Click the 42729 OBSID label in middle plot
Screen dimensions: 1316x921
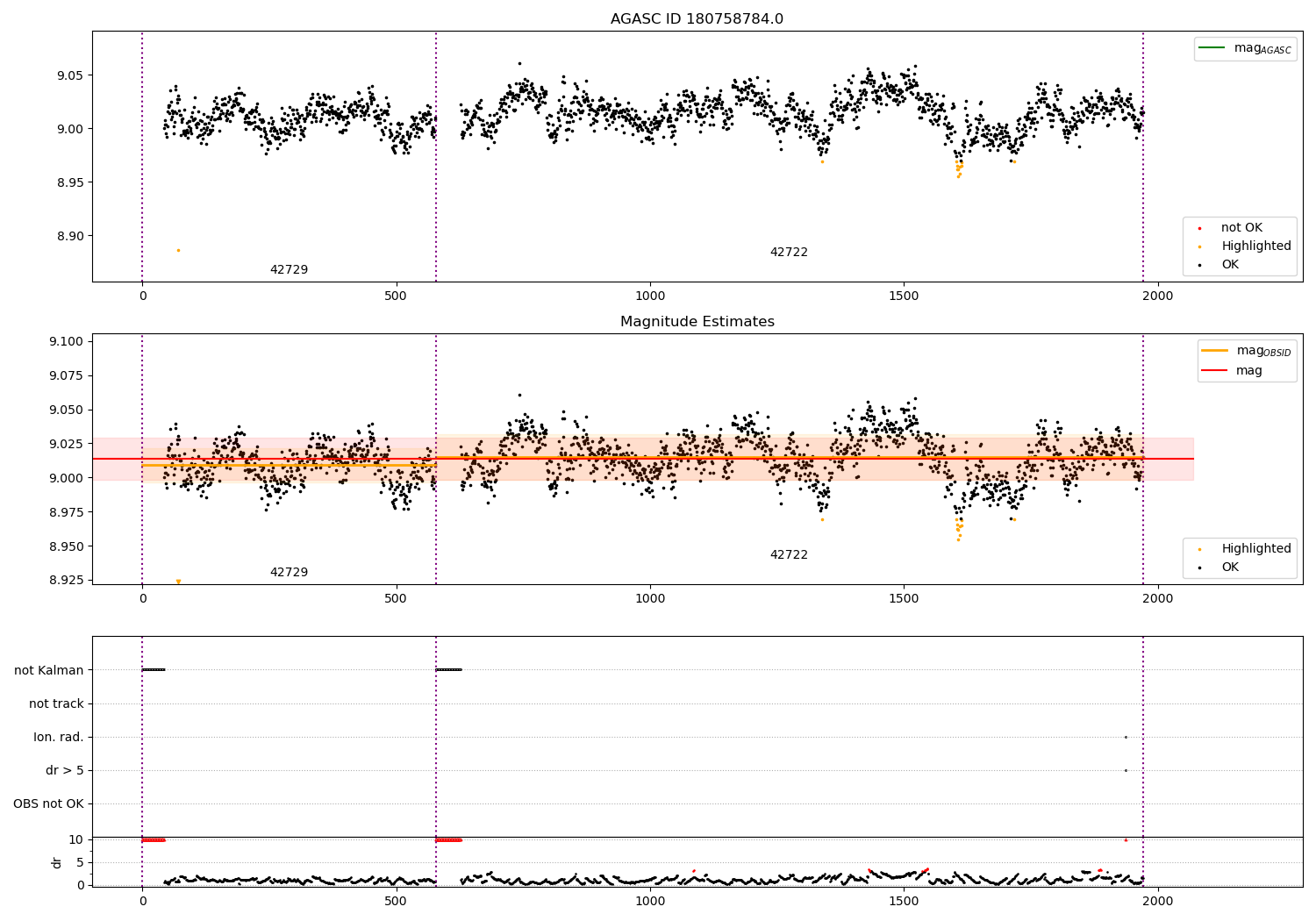point(289,573)
